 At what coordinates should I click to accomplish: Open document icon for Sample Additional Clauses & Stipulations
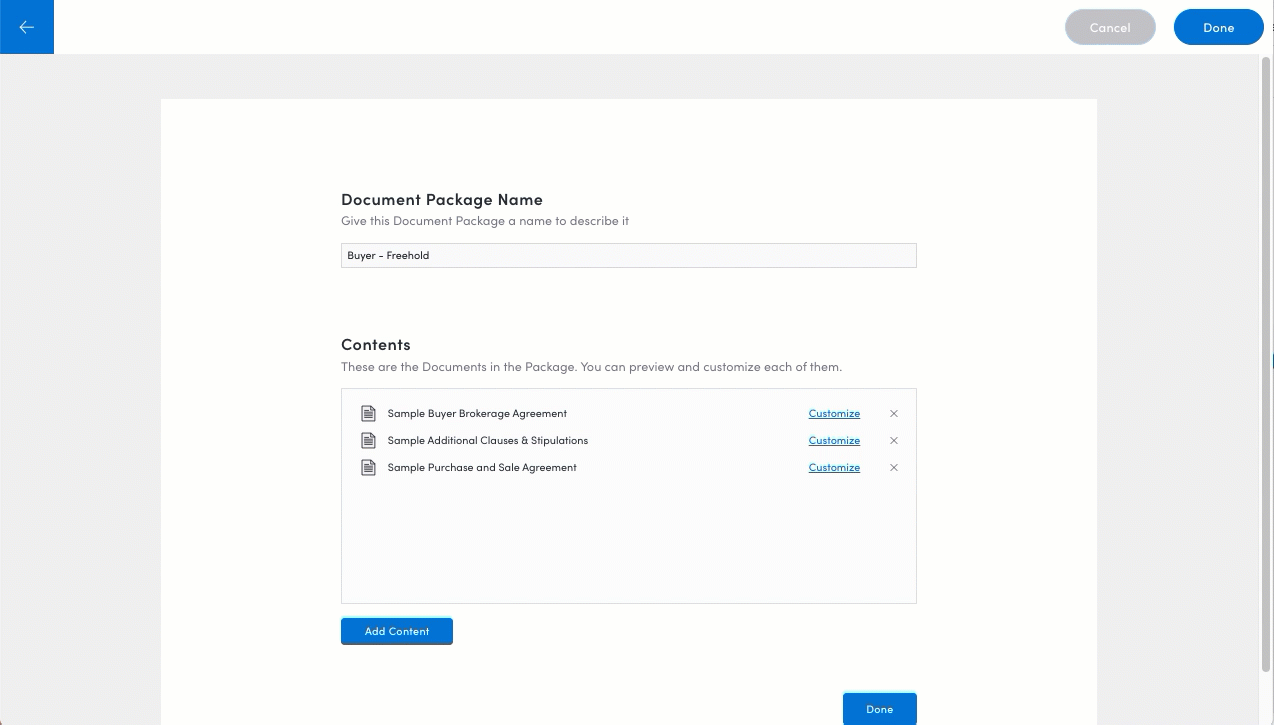click(368, 440)
